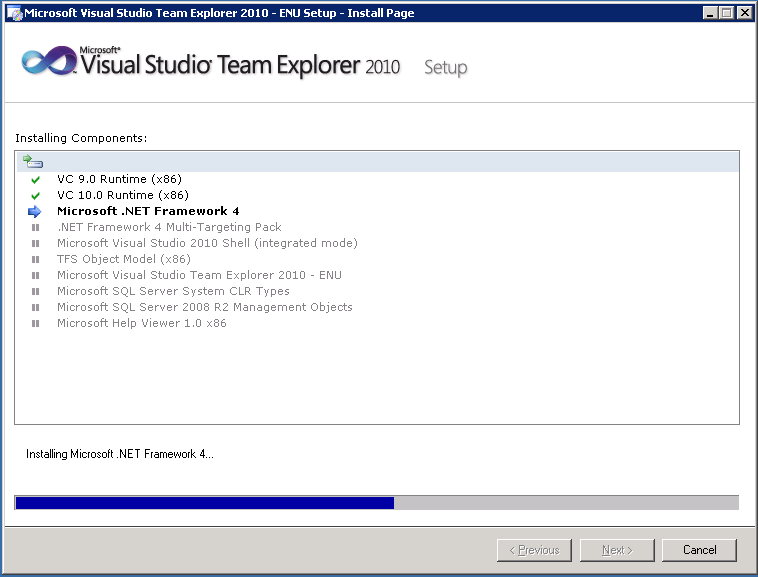The width and height of the screenshot is (758, 577).
Task: Close the setup window
Action: click(744, 13)
